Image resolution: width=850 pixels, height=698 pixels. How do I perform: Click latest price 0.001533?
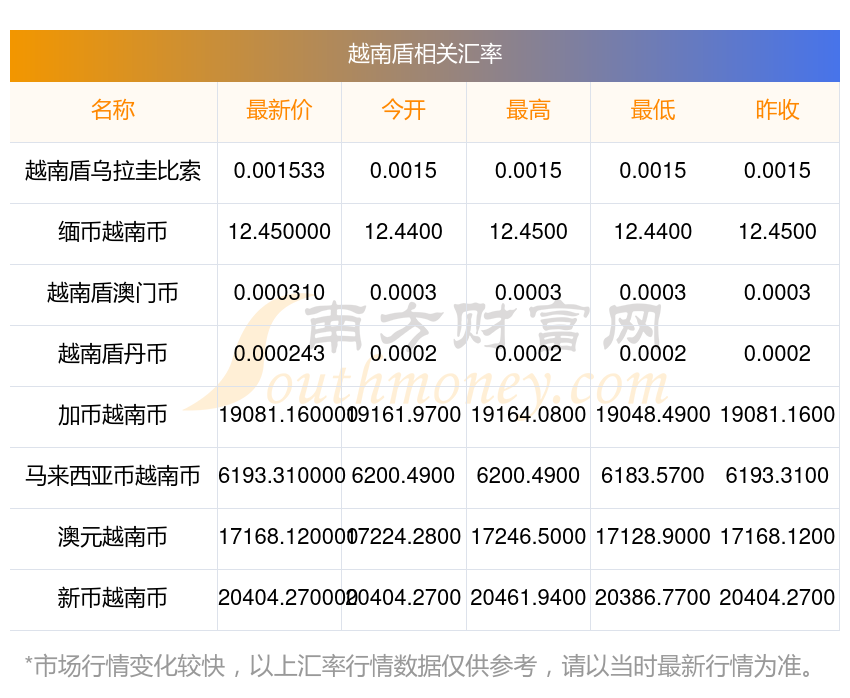pyautogui.click(x=279, y=171)
